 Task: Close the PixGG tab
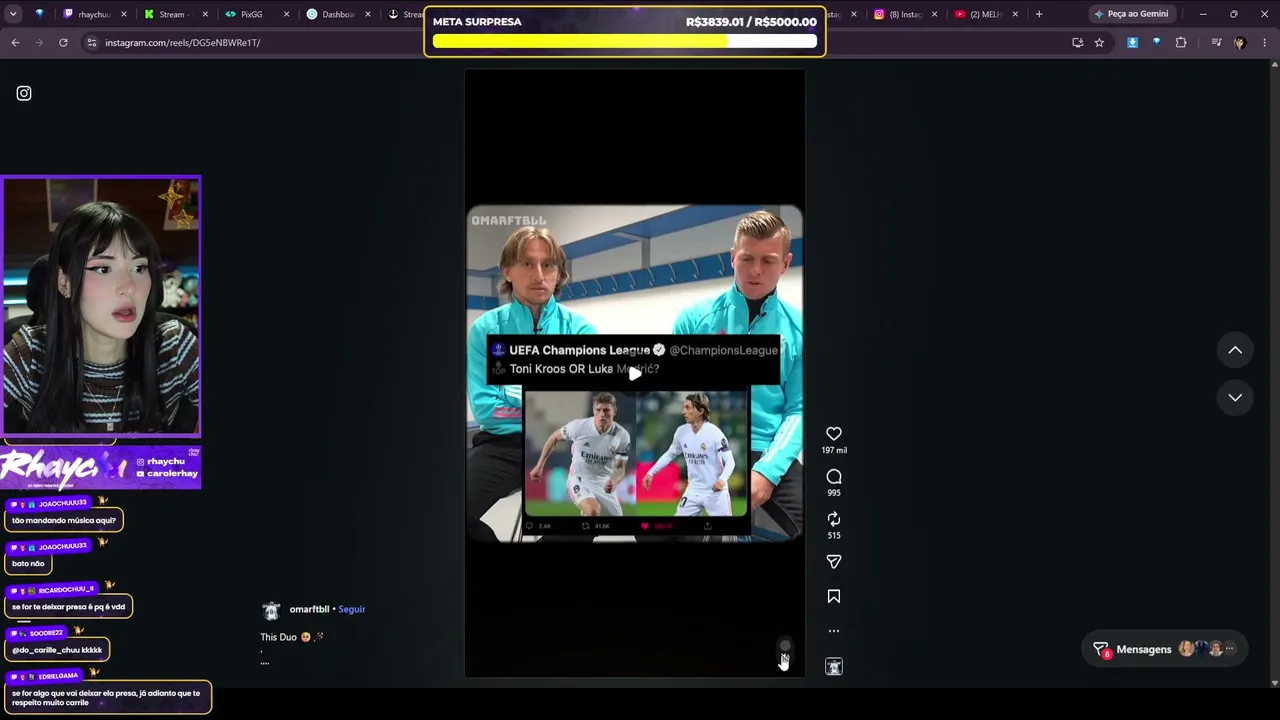click(286, 14)
